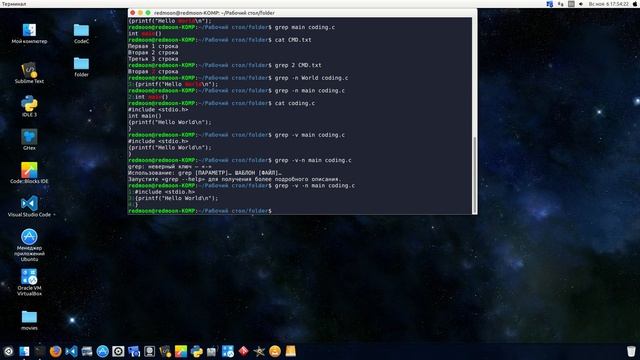Screen dimensions: 640x360
Task: Open the keyboard layout indicator in panel
Action: 571,4
